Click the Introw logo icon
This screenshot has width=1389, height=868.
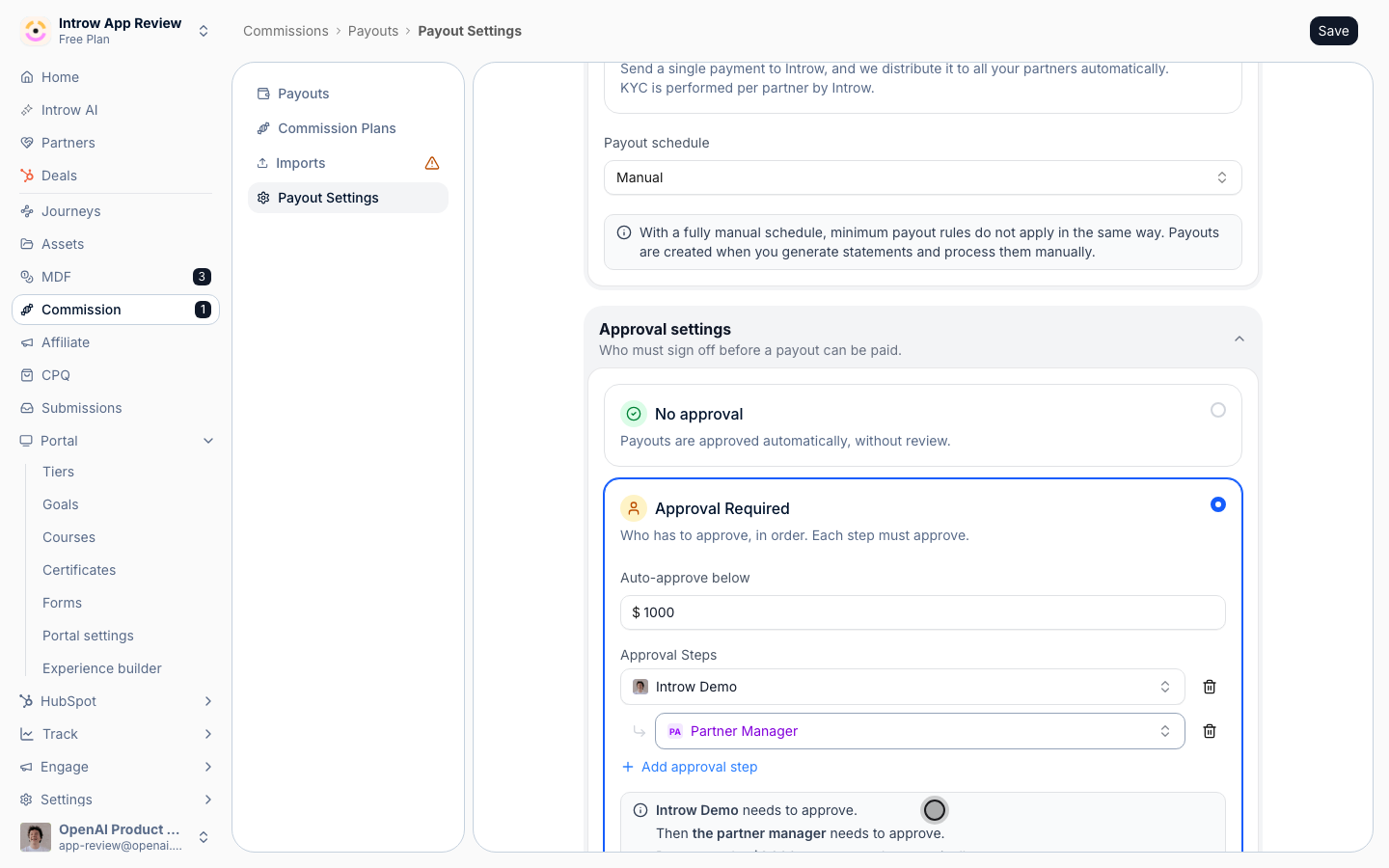tap(36, 31)
